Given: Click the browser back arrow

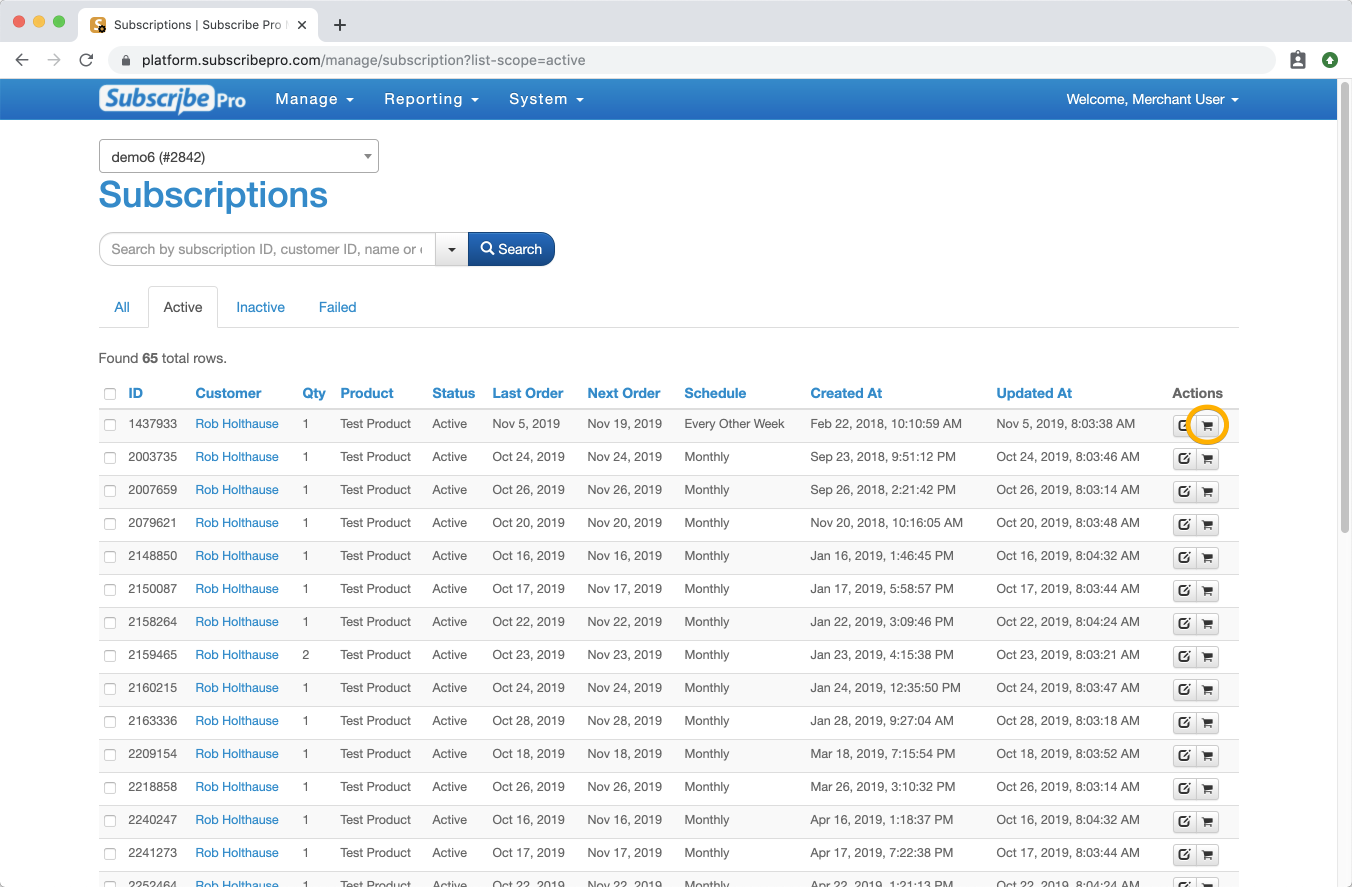Looking at the screenshot, I should (22, 60).
